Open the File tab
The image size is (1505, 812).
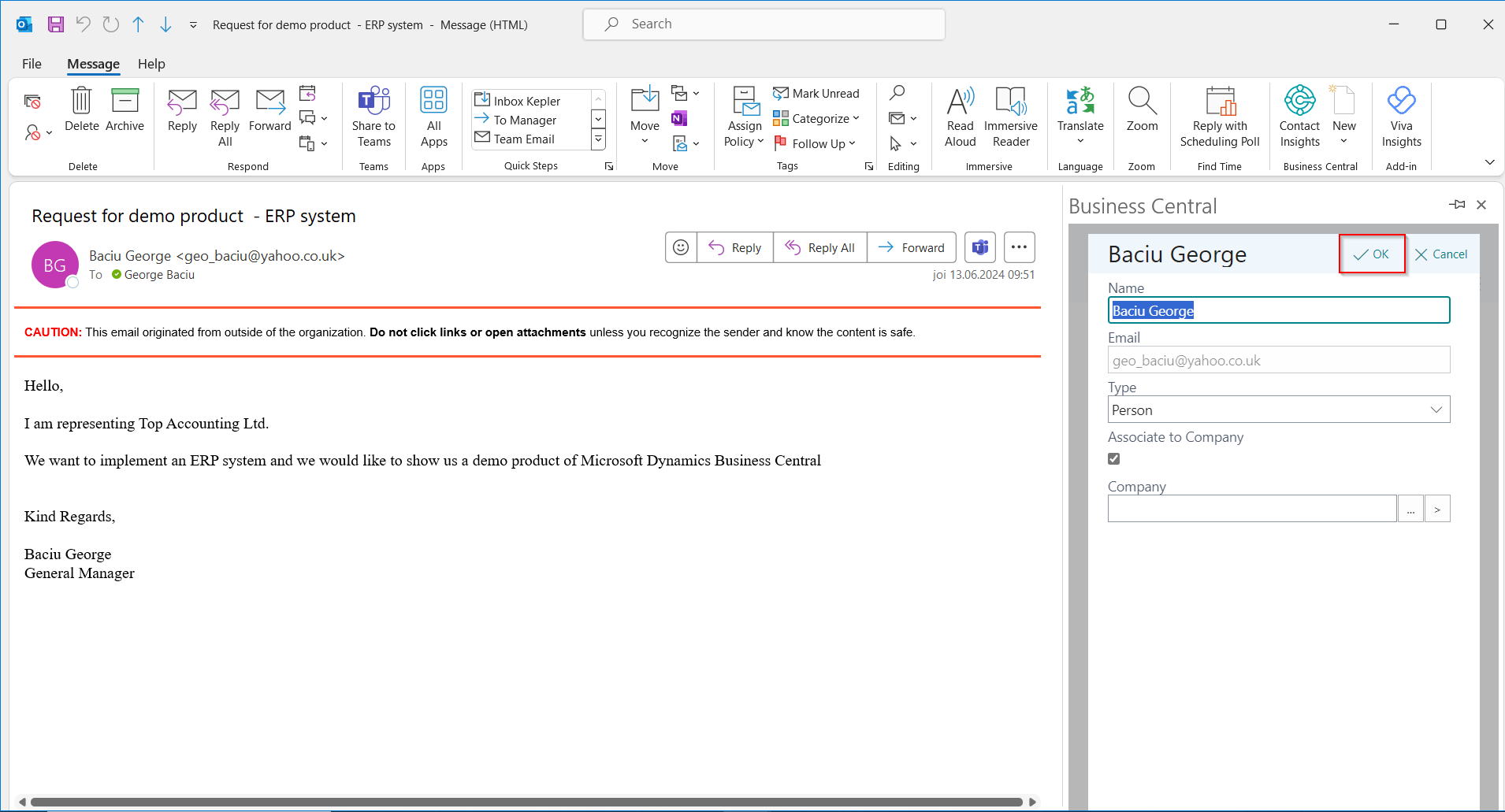point(32,64)
